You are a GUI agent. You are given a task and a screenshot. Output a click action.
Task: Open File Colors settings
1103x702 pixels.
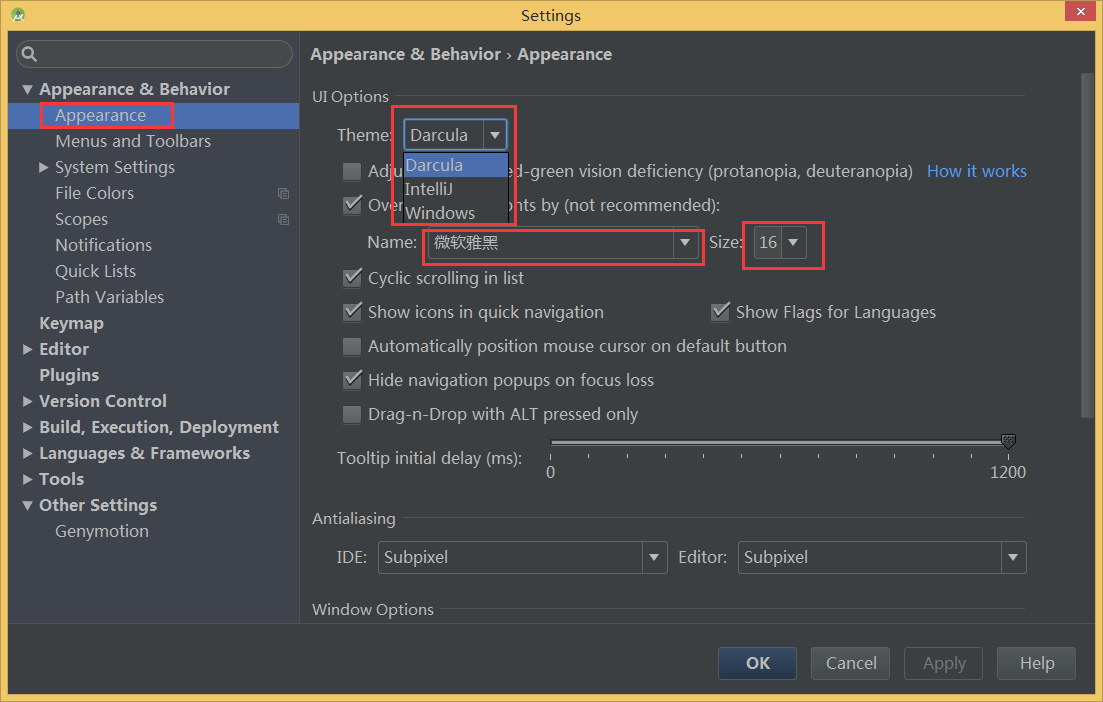[94, 193]
